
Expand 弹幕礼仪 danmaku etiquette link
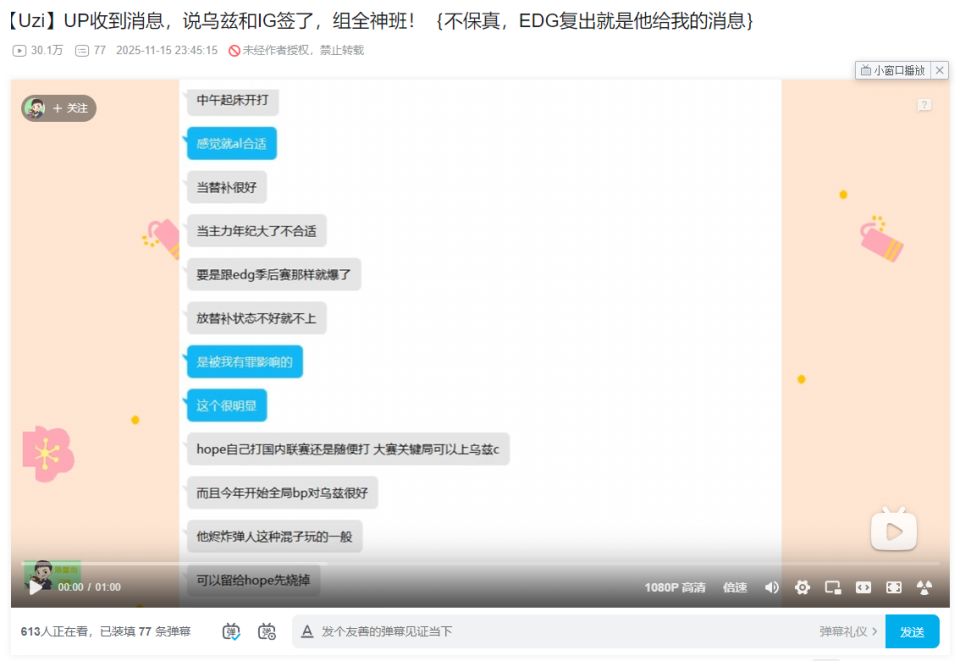(848, 631)
